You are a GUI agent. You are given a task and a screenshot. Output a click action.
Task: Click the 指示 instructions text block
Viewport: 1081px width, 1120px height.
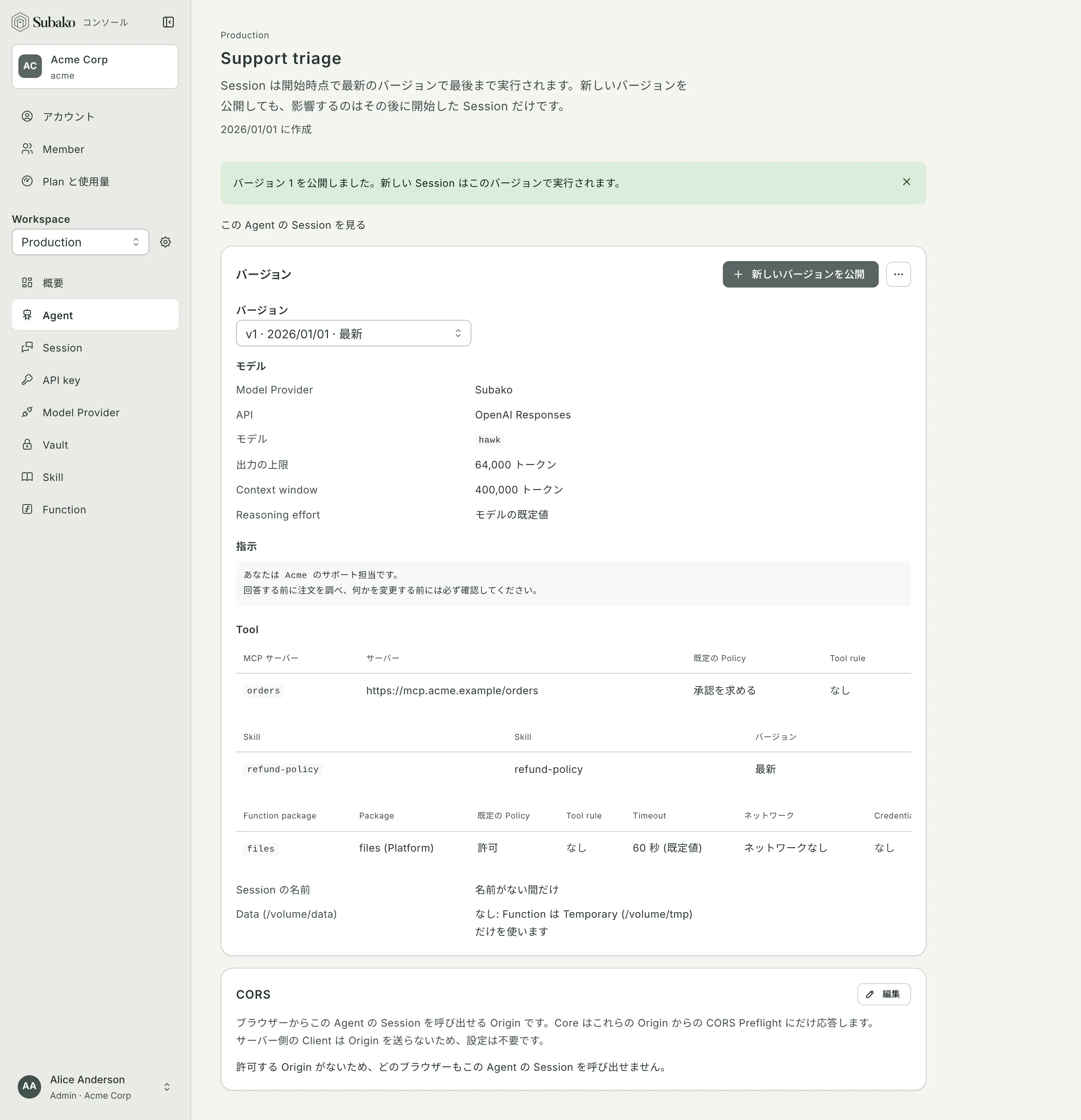pyautogui.click(x=573, y=584)
